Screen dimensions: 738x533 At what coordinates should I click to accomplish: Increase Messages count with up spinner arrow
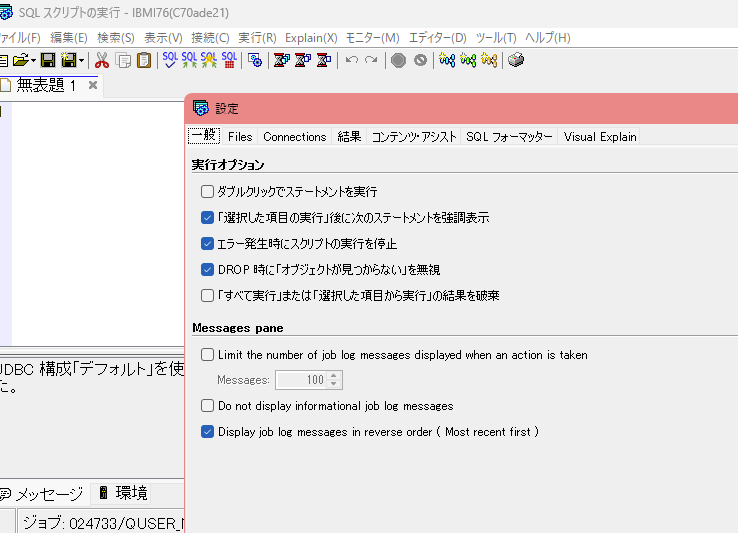(334, 376)
